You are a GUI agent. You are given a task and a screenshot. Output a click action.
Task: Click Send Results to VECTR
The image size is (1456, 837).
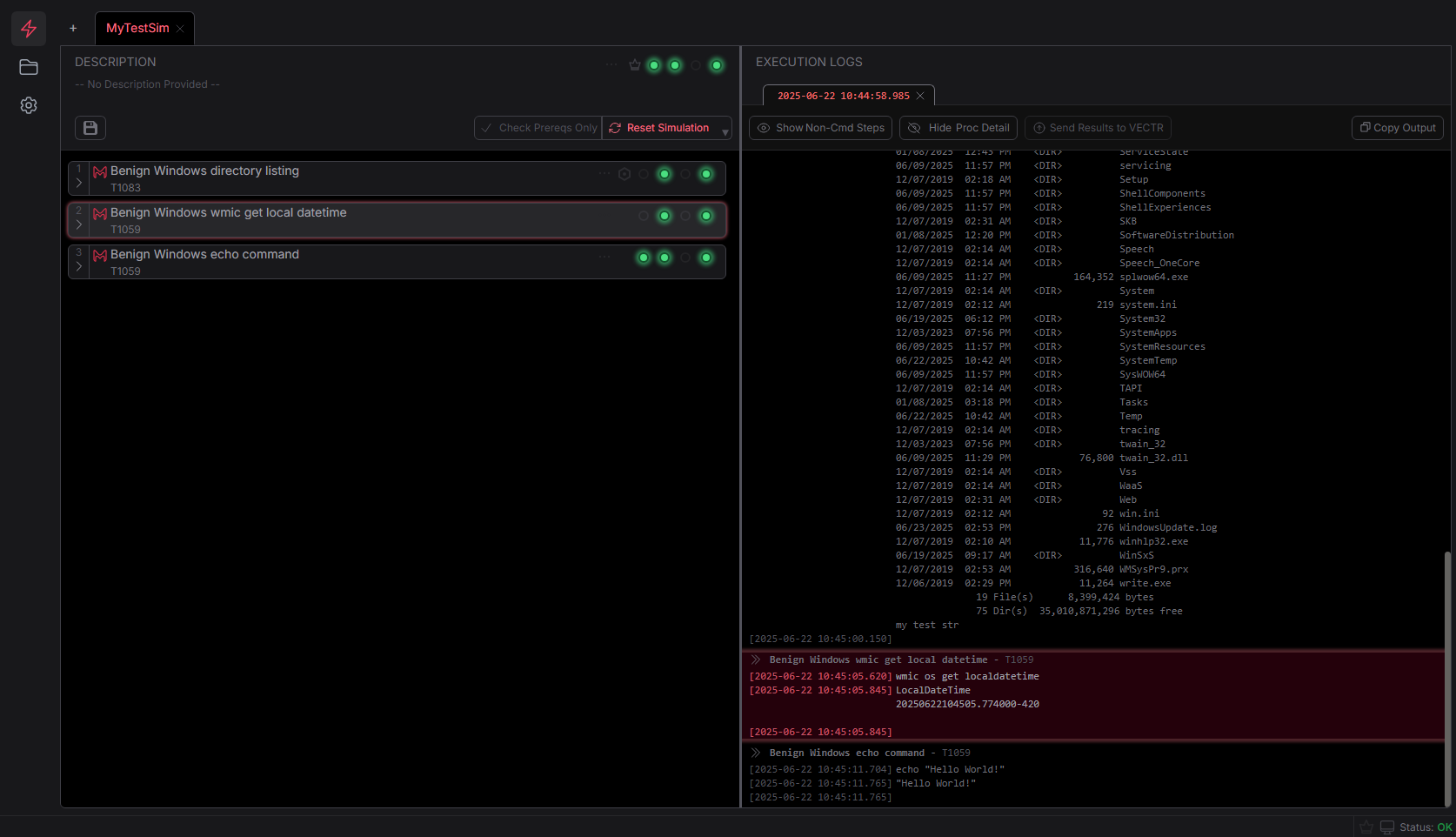[1097, 128]
